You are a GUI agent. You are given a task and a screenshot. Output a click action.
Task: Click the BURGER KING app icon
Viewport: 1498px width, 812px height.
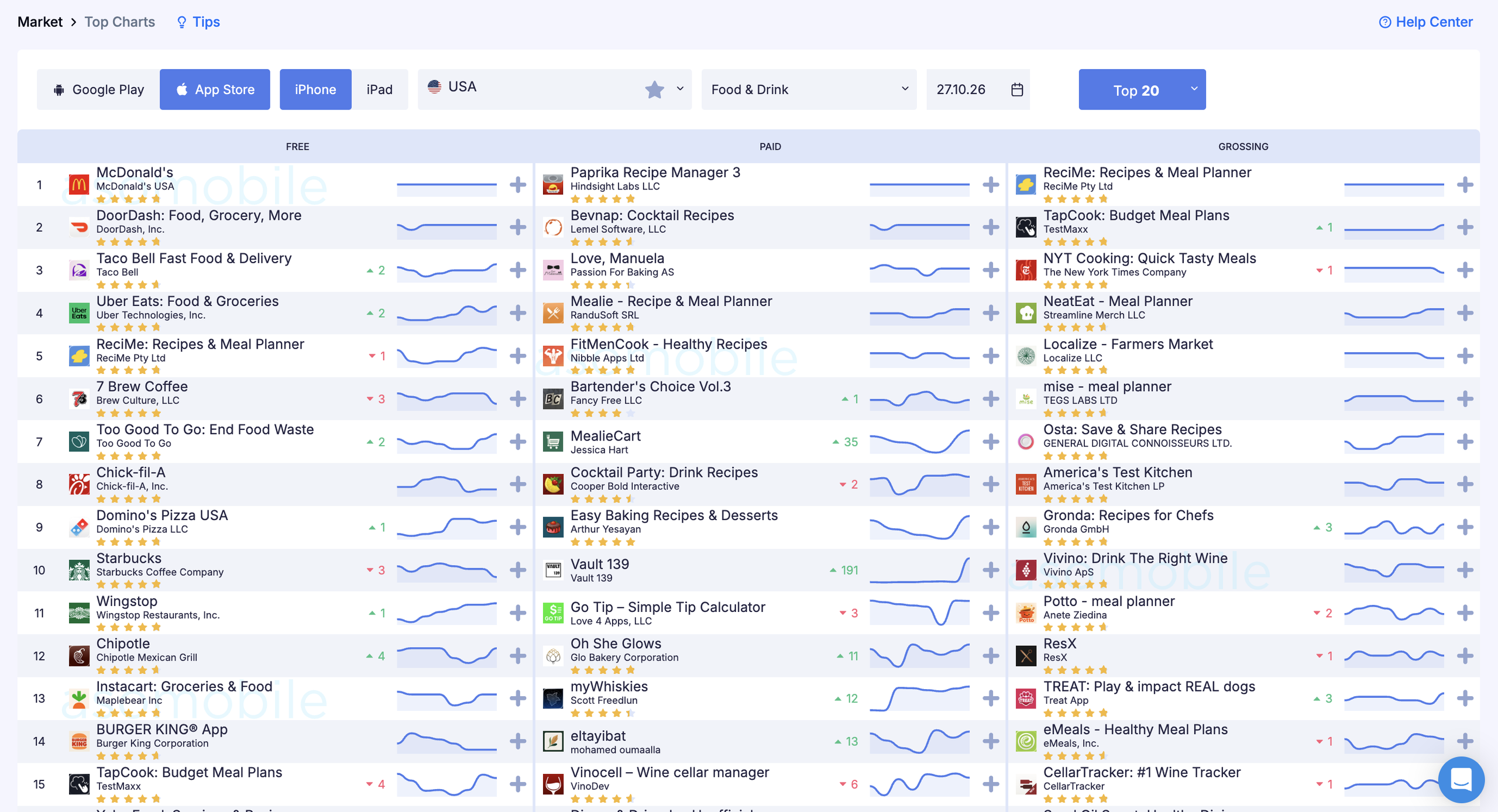[79, 741]
